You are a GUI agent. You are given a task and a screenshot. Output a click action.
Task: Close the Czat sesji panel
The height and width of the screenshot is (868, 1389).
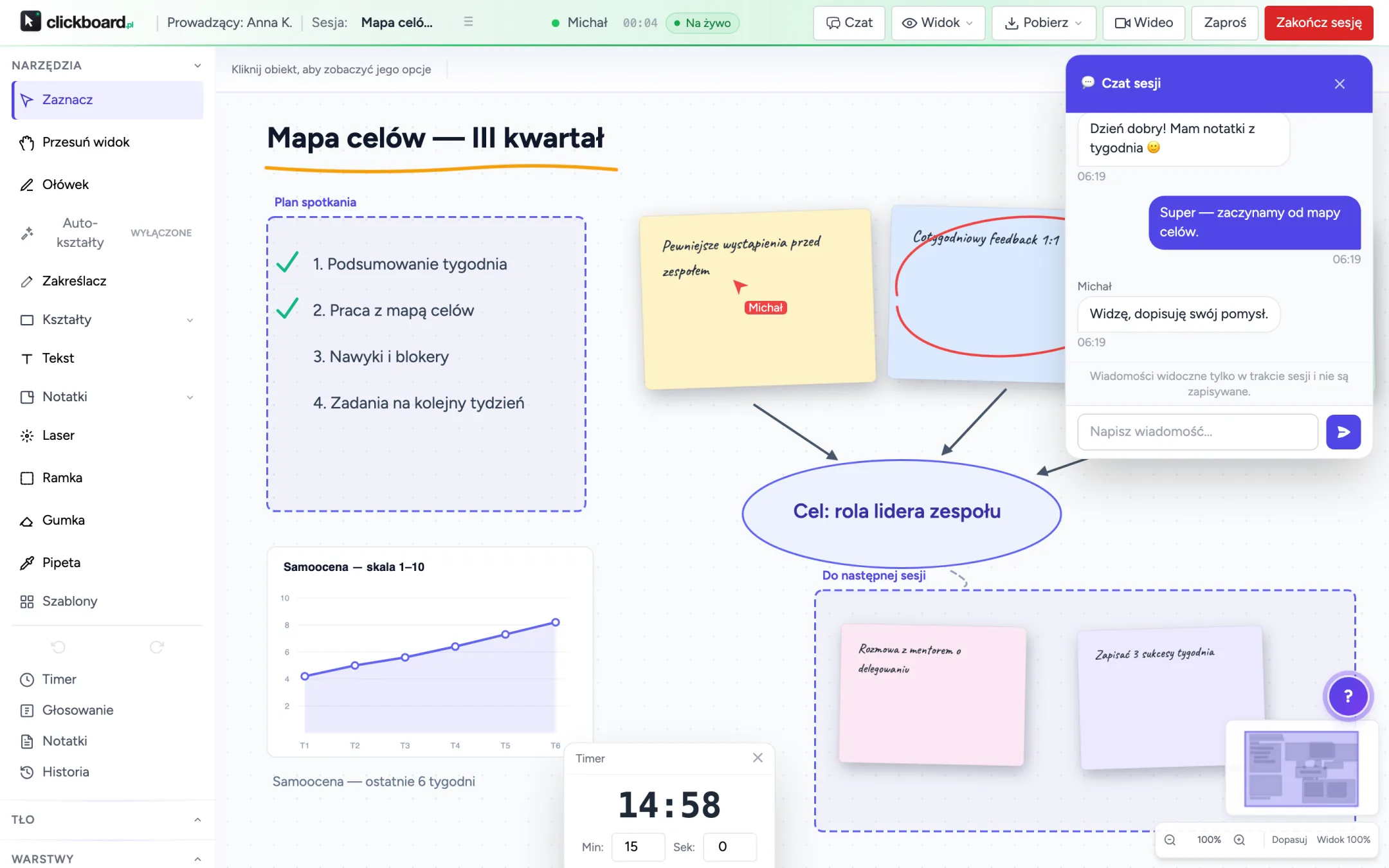(1339, 84)
